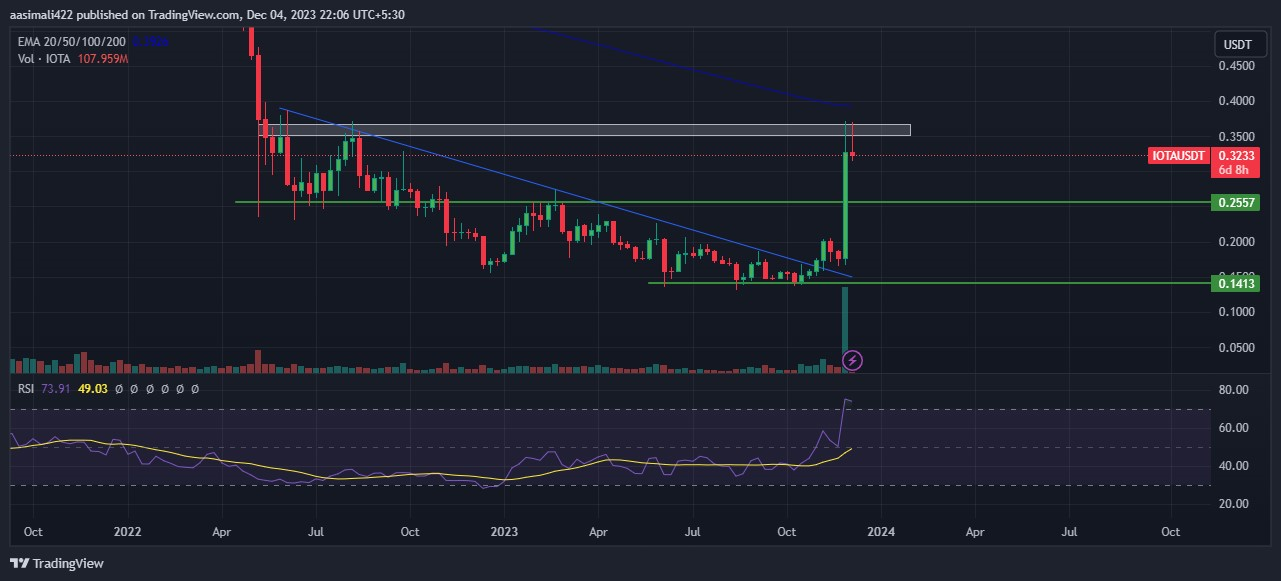Image resolution: width=1281 pixels, height=581 pixels.
Task: Click the purple RSI line peak
Action: (847, 401)
